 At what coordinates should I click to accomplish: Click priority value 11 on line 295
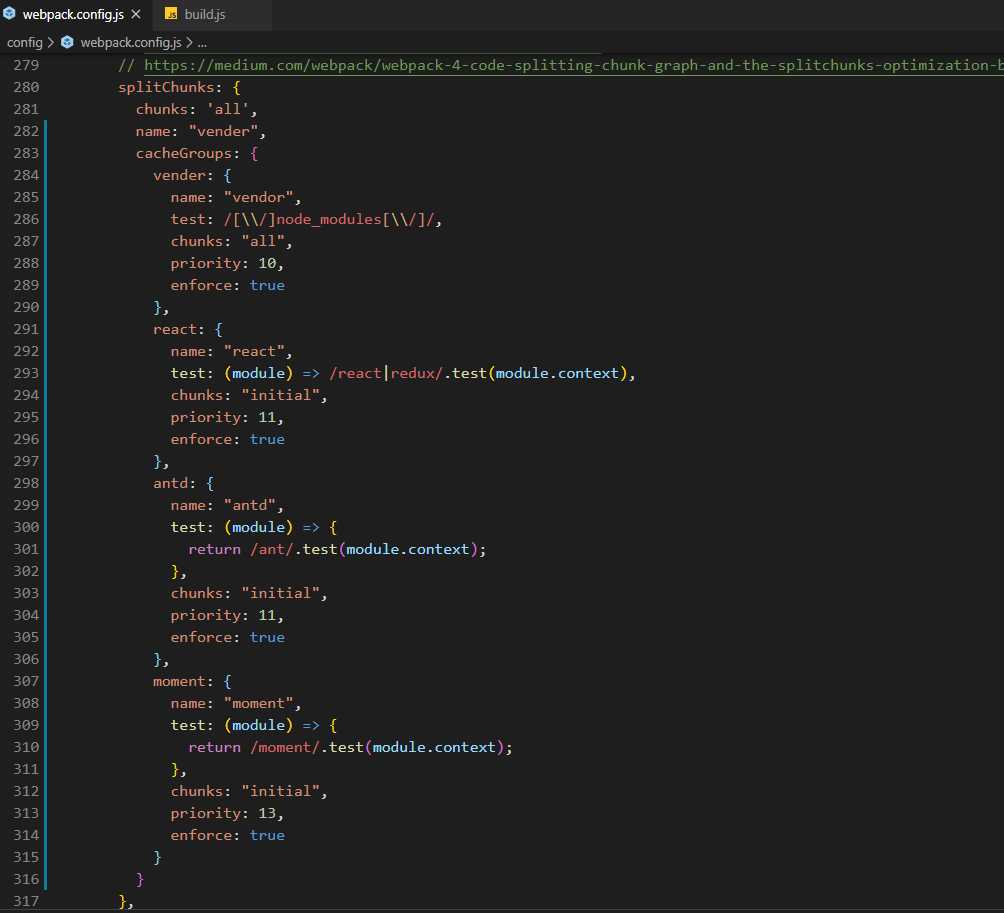pyautogui.click(x=267, y=417)
